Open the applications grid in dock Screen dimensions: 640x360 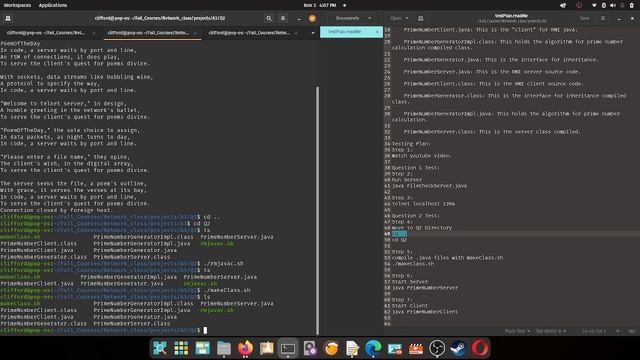[181, 348]
